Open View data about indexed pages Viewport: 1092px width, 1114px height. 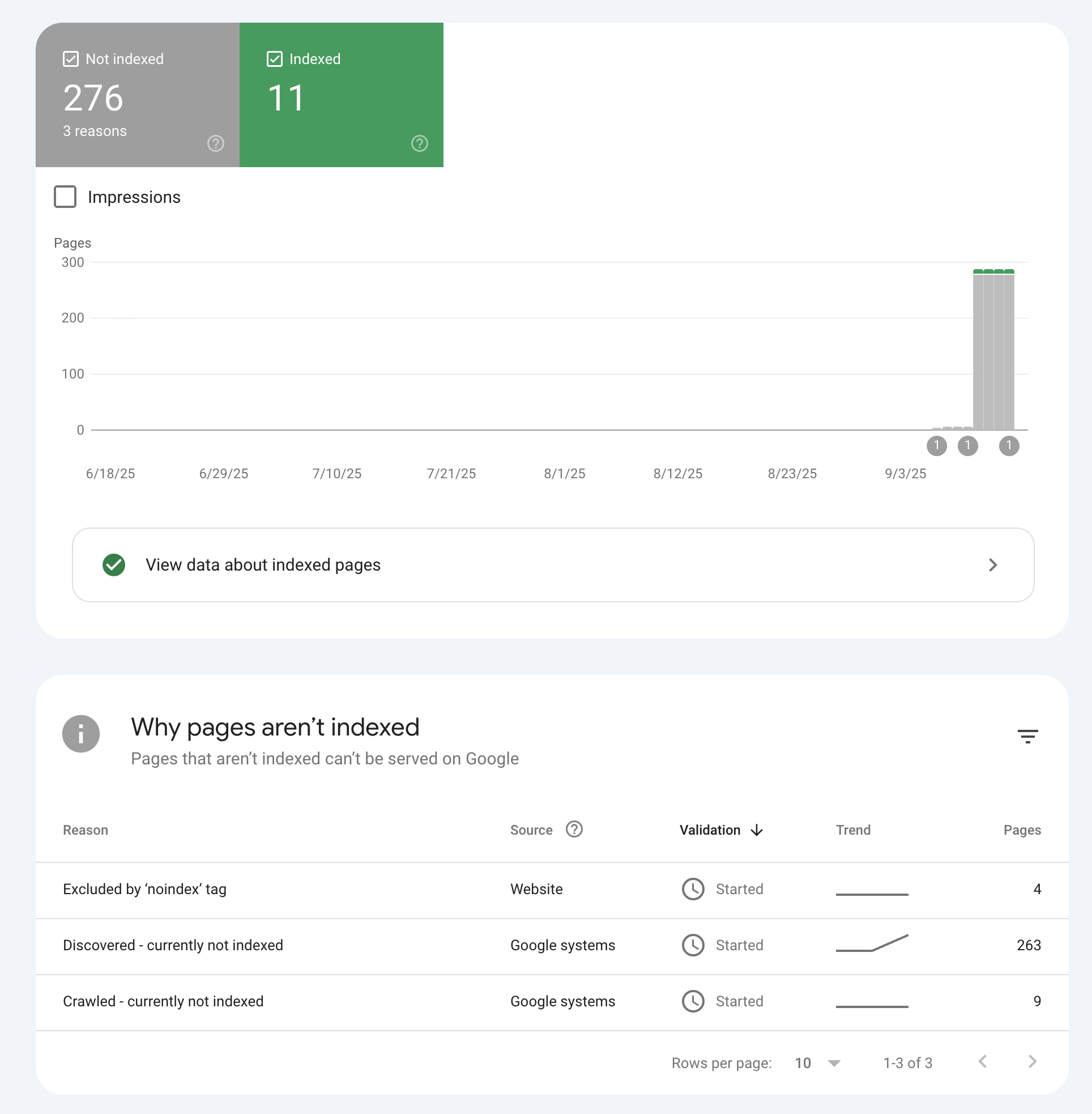coord(553,565)
